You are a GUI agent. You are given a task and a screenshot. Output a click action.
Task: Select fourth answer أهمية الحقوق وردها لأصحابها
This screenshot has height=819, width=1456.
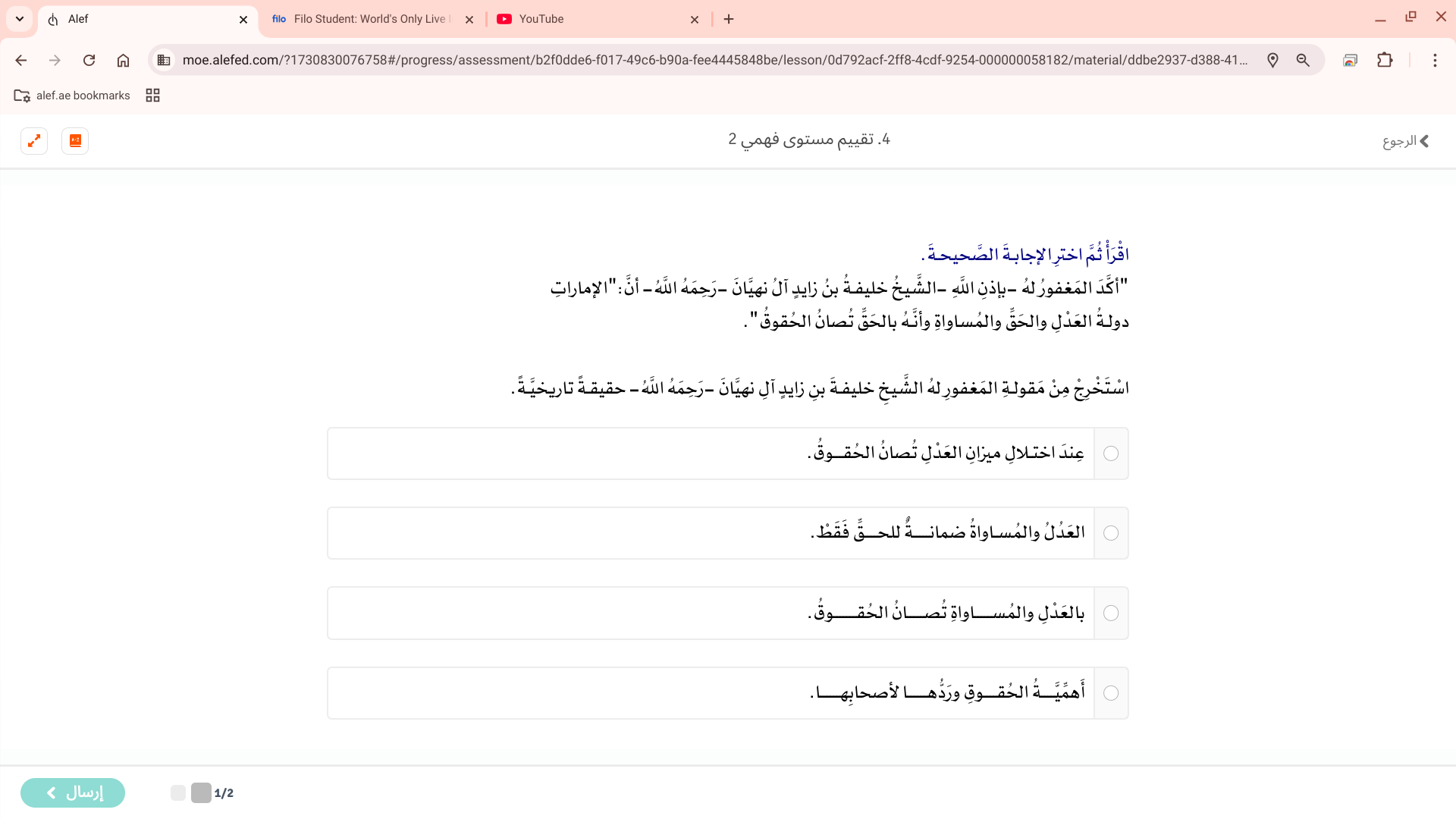point(1111,693)
